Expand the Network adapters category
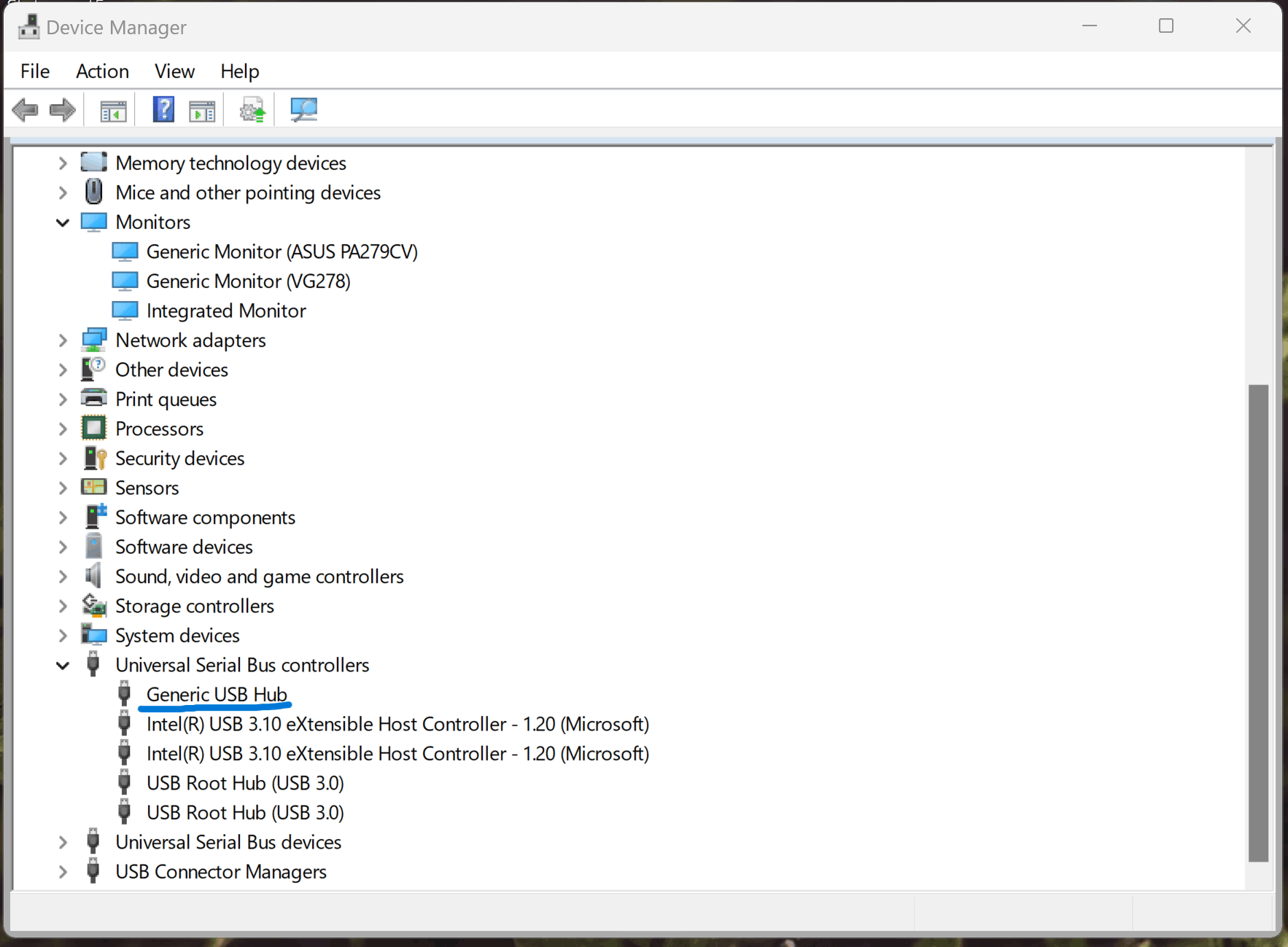 [x=62, y=340]
